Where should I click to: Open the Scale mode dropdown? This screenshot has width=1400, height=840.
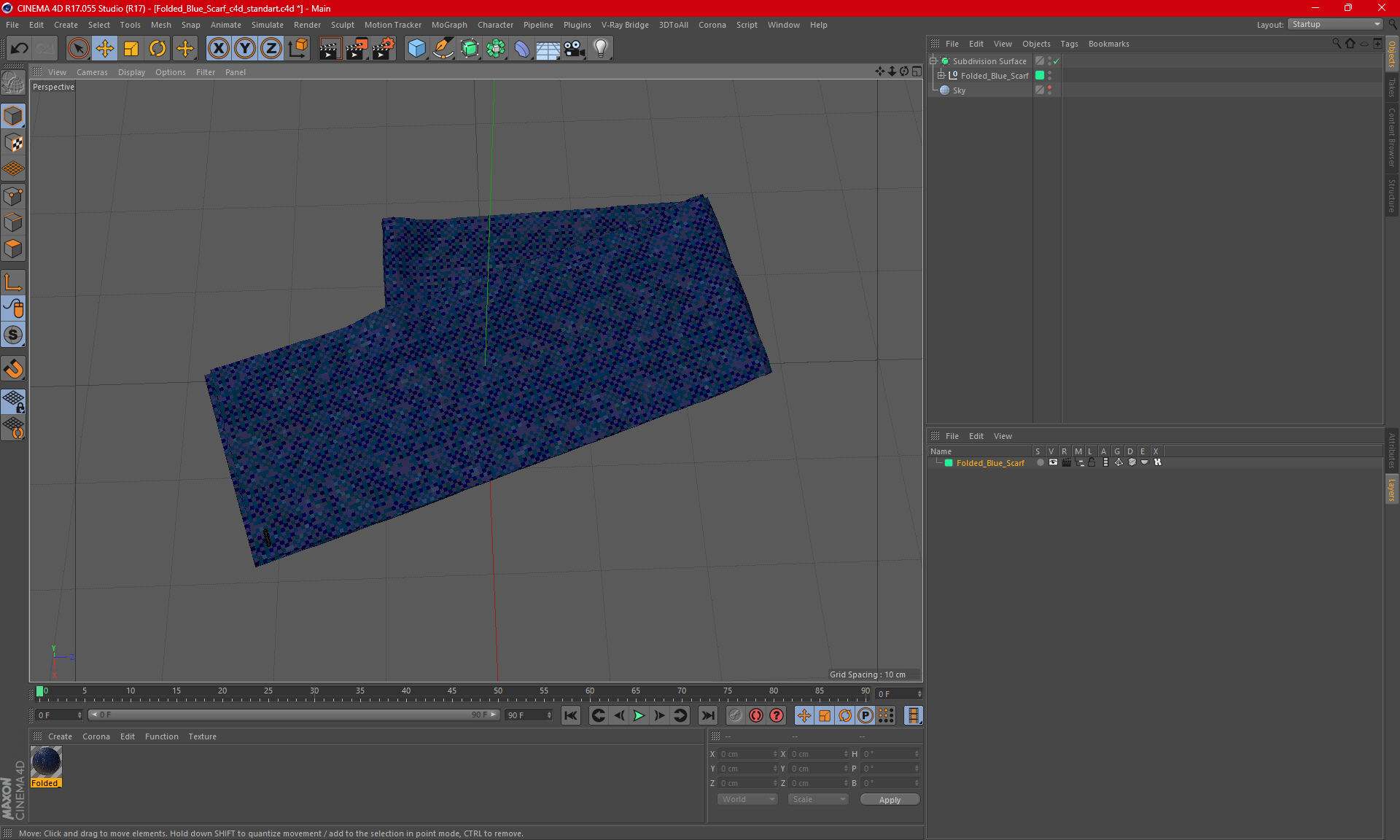pos(818,799)
